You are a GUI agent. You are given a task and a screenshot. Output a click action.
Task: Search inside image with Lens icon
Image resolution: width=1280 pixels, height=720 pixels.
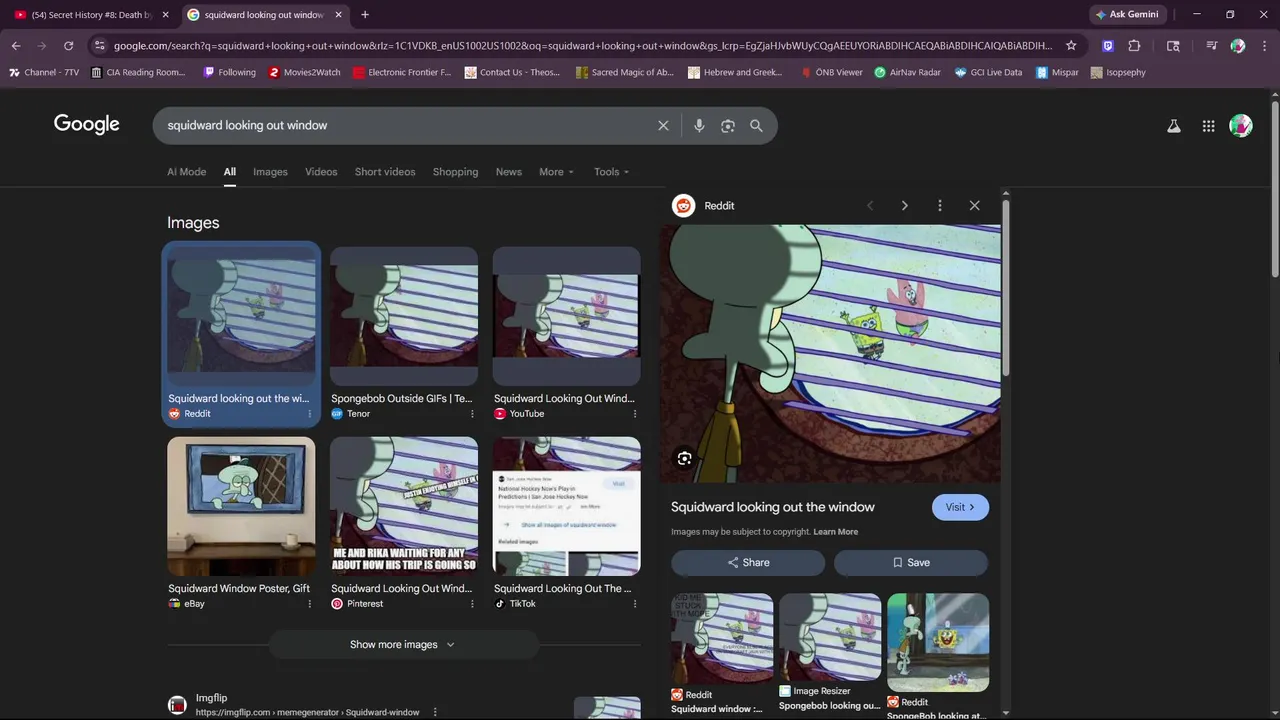coord(684,459)
